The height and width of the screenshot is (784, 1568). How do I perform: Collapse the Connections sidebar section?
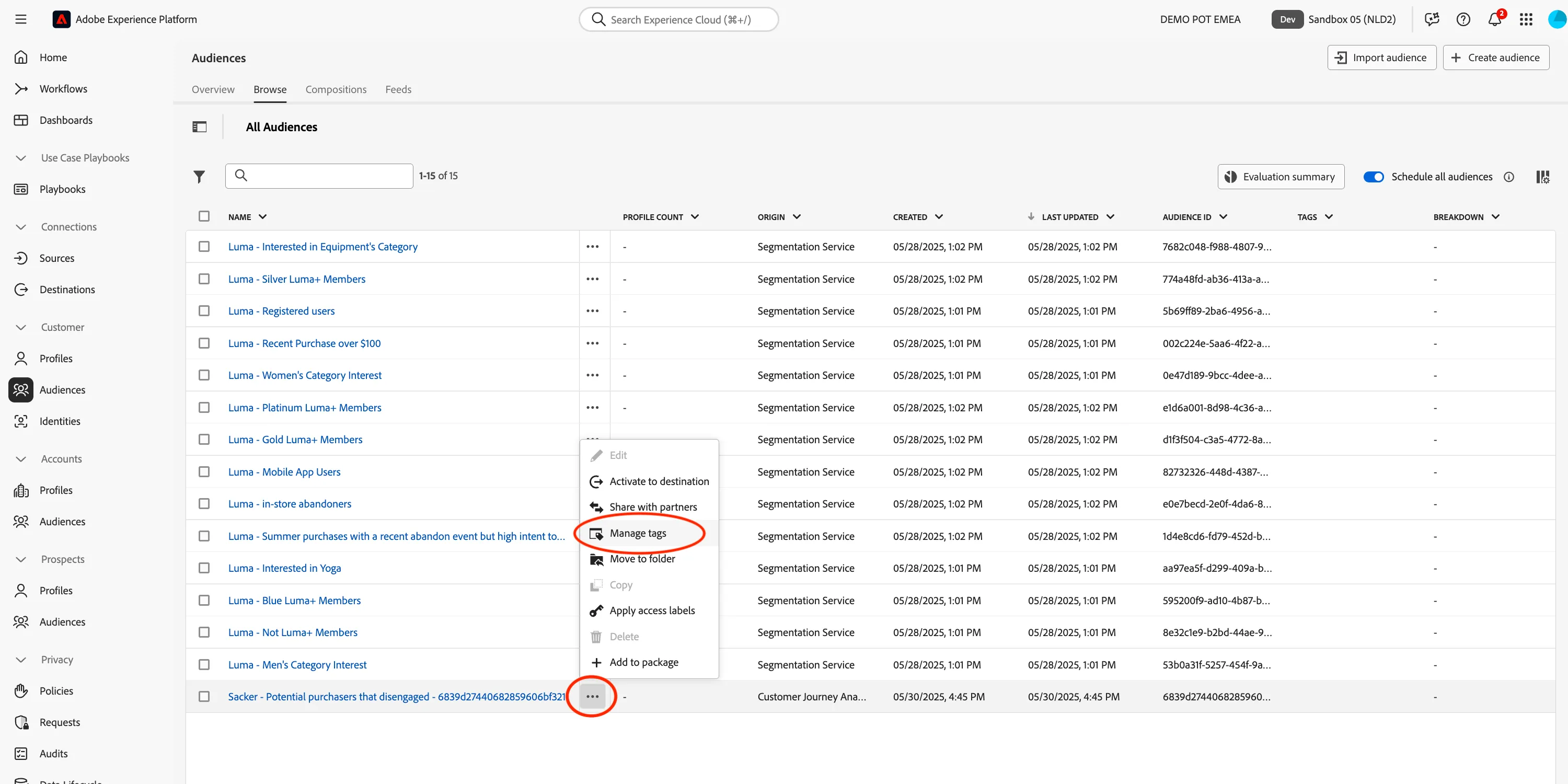pos(21,227)
